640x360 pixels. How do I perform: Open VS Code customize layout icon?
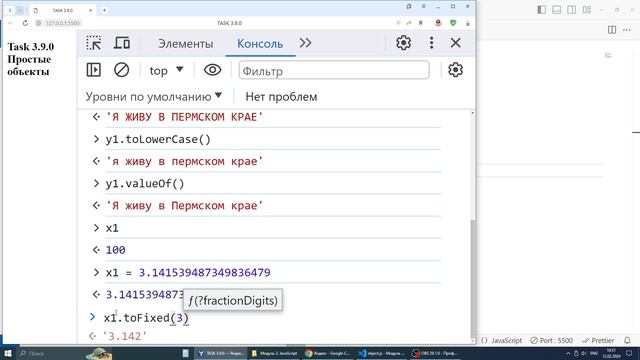tap(587, 10)
